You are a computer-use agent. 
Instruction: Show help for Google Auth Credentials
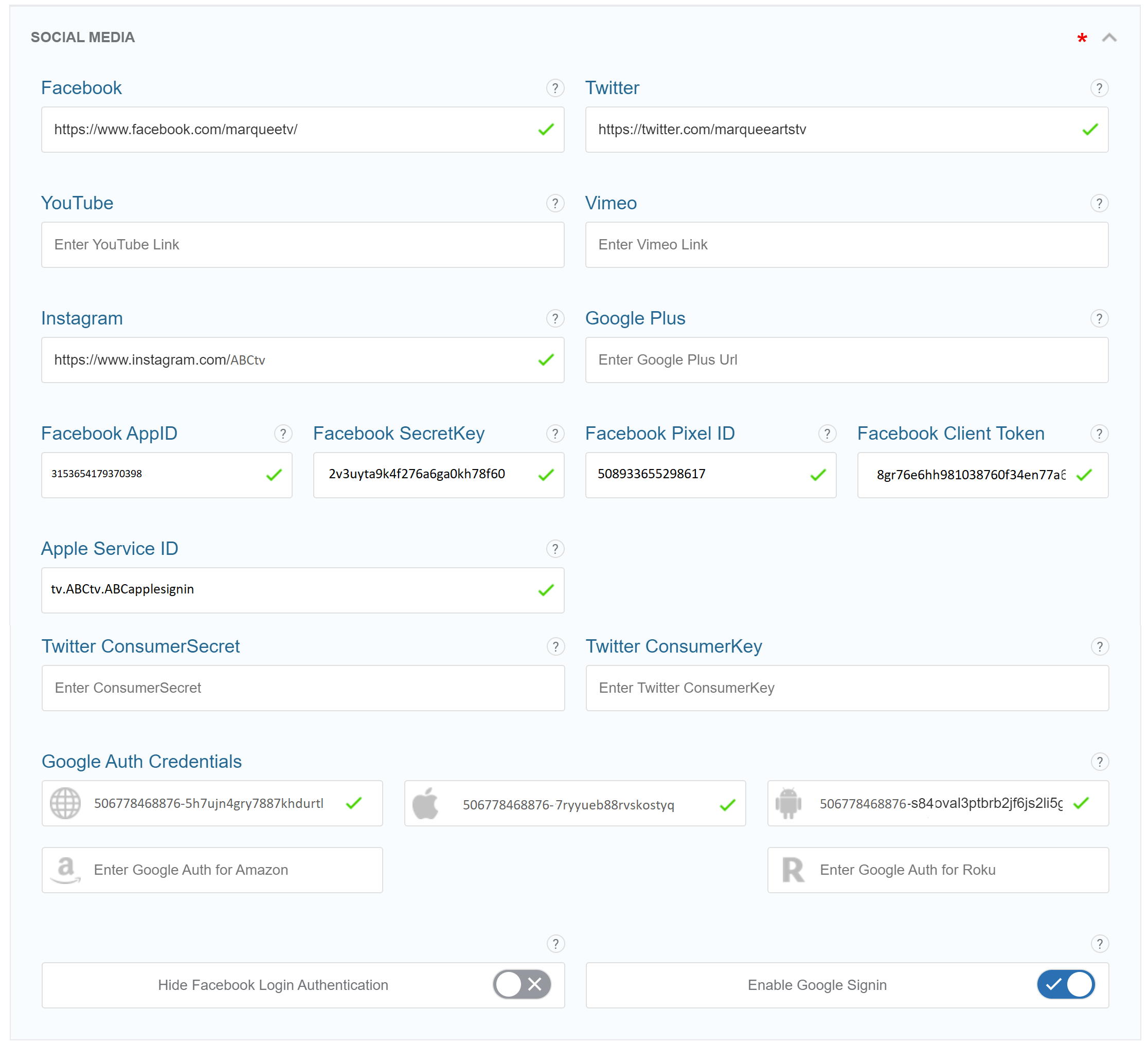[x=1100, y=762]
